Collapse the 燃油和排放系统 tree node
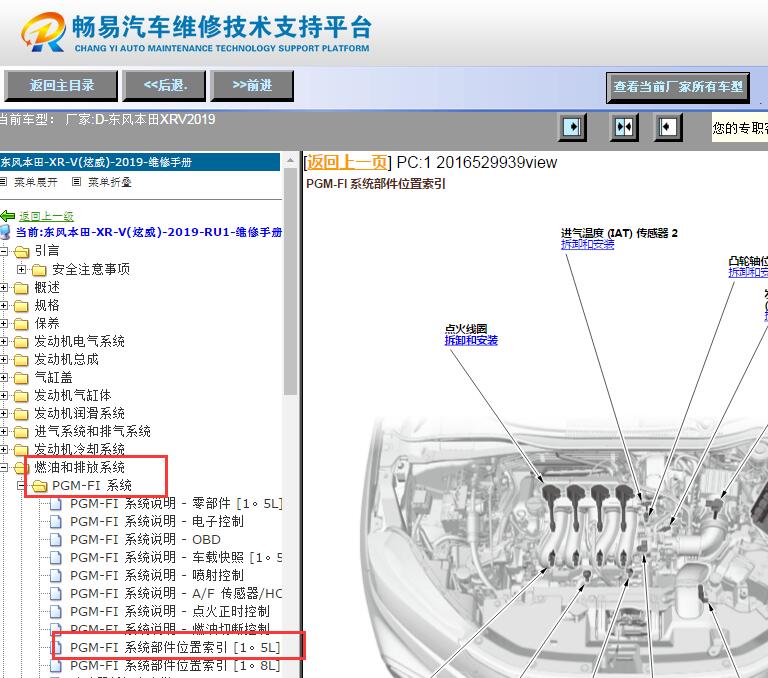768x678 pixels. tap(4, 467)
